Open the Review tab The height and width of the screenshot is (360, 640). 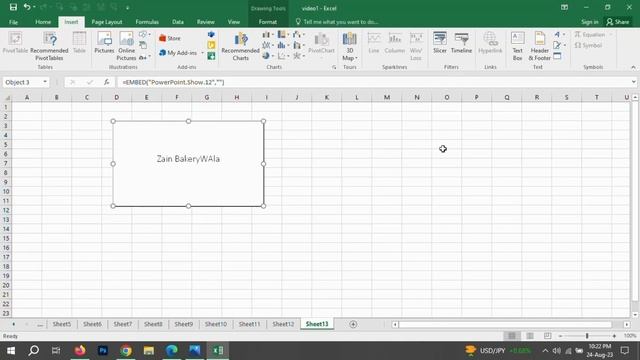(206, 22)
